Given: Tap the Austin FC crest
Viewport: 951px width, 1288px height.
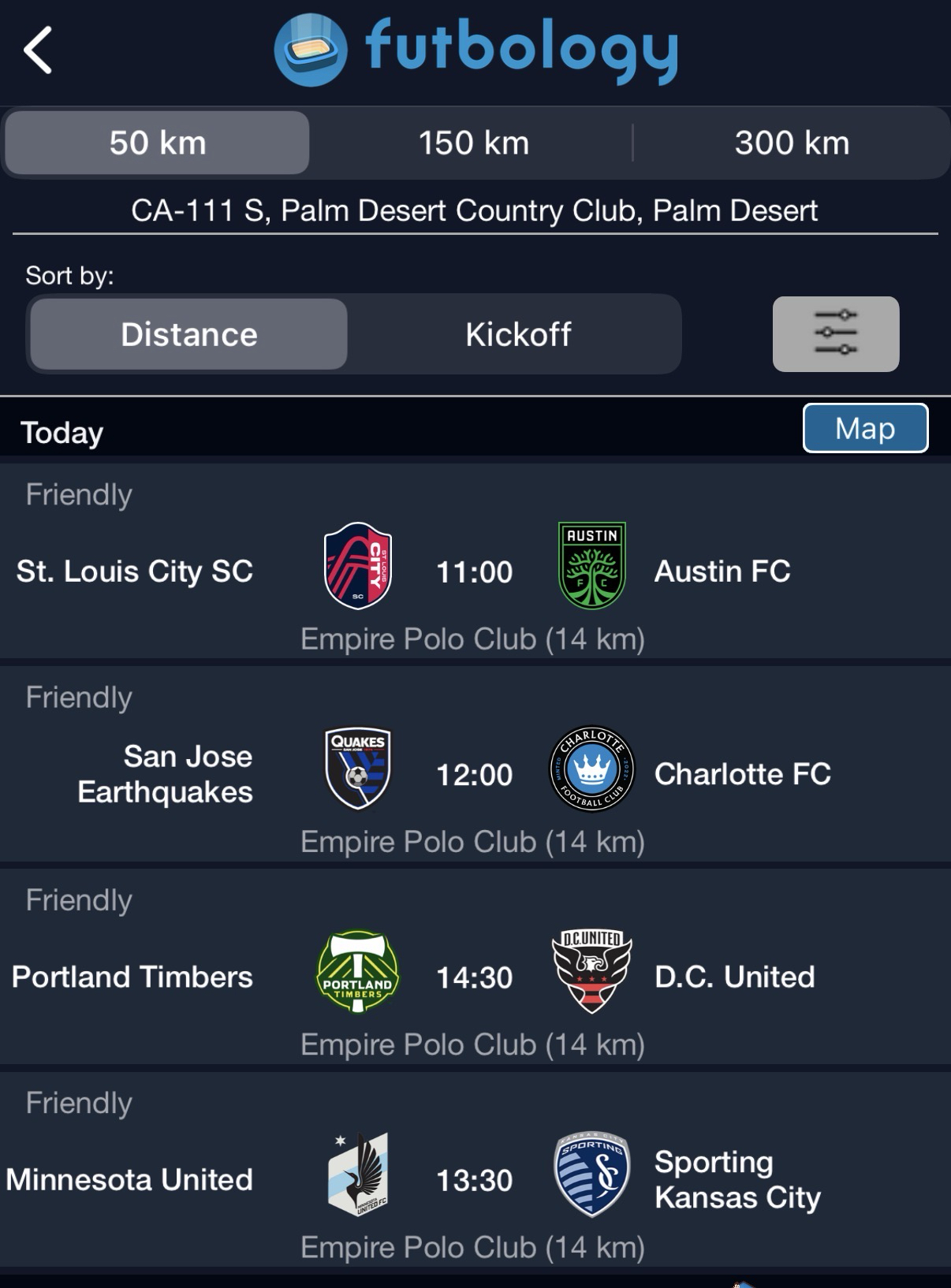Looking at the screenshot, I should (x=591, y=566).
